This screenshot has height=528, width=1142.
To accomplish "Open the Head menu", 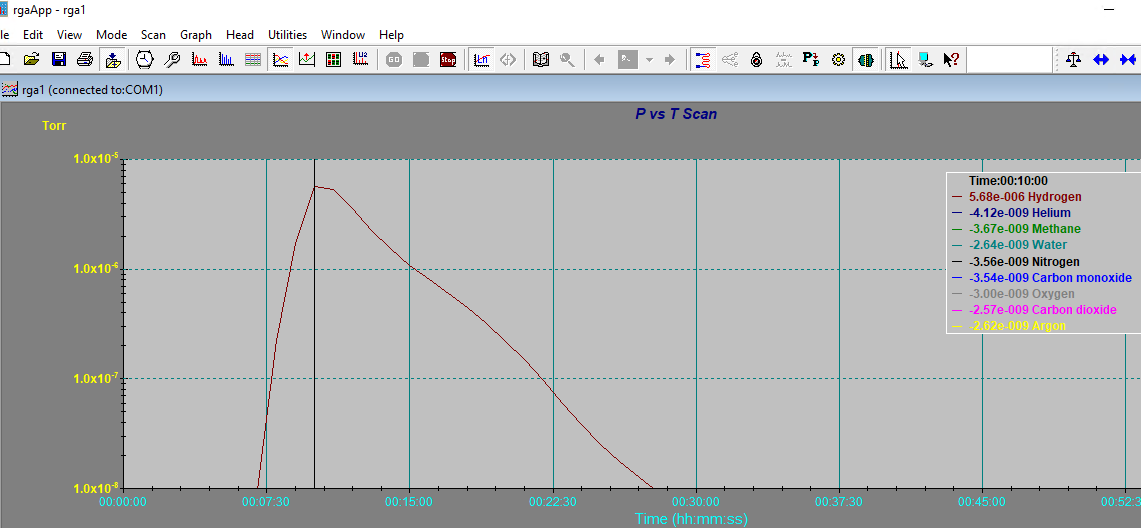I will tap(239, 35).
